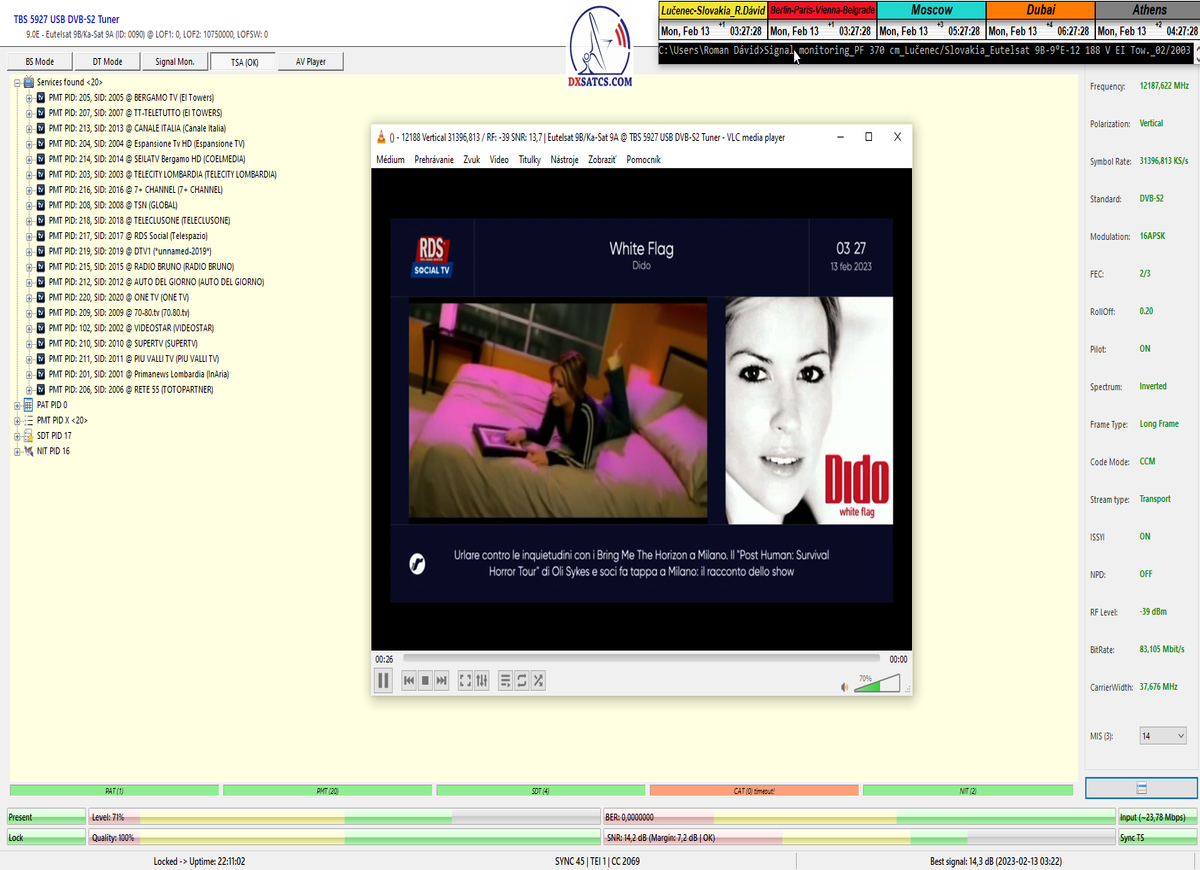Image resolution: width=1200 pixels, height=870 pixels.
Task: Show the VLC playlist
Action: click(x=505, y=681)
